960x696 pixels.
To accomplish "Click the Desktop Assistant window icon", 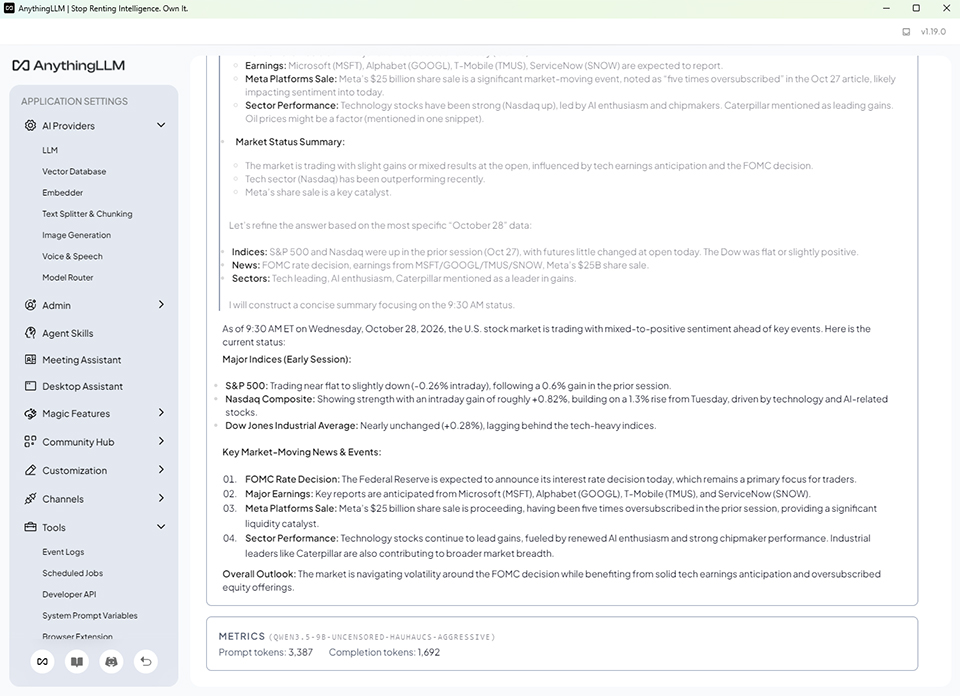I will [30, 386].
